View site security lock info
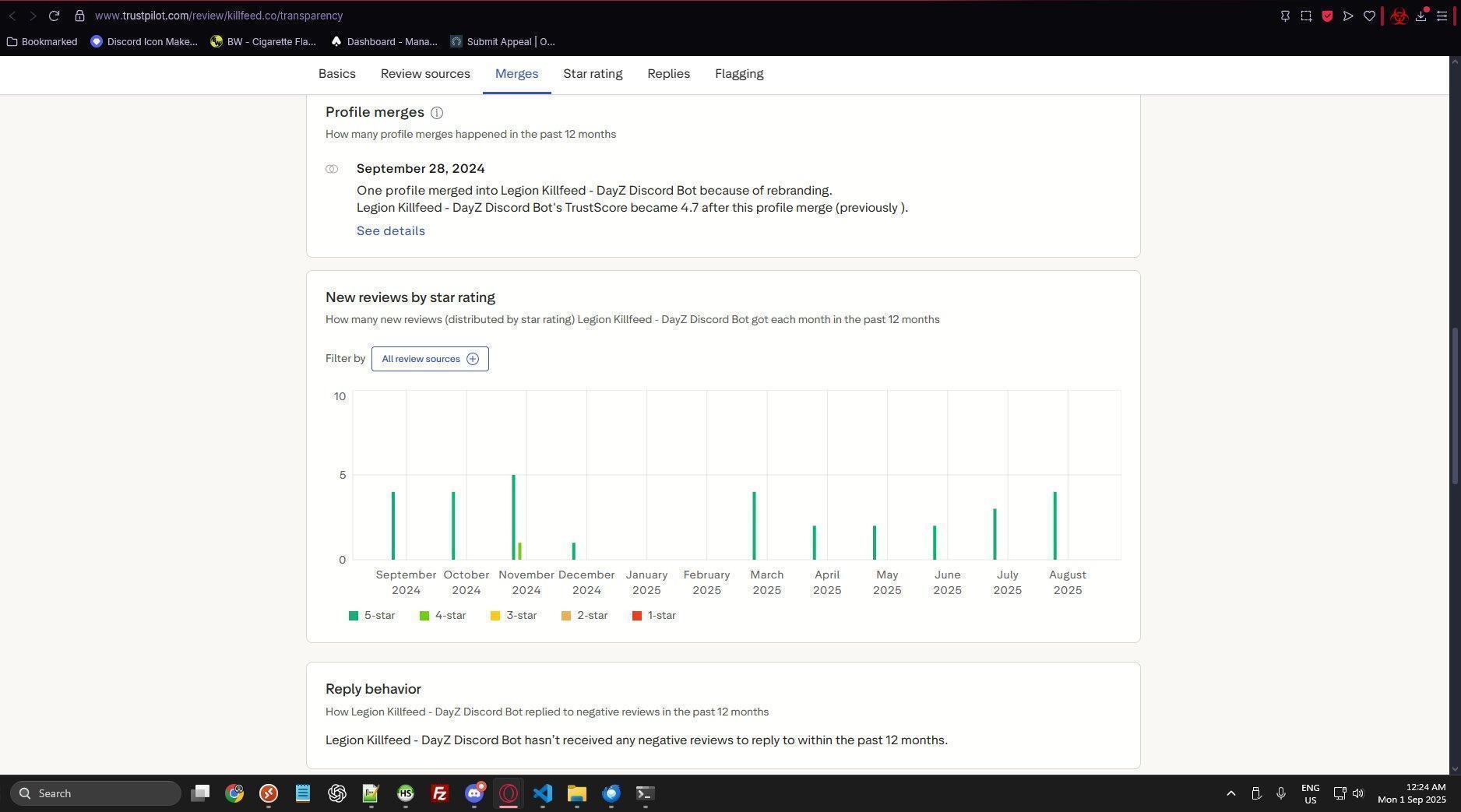This screenshot has width=1461, height=812. point(79,16)
